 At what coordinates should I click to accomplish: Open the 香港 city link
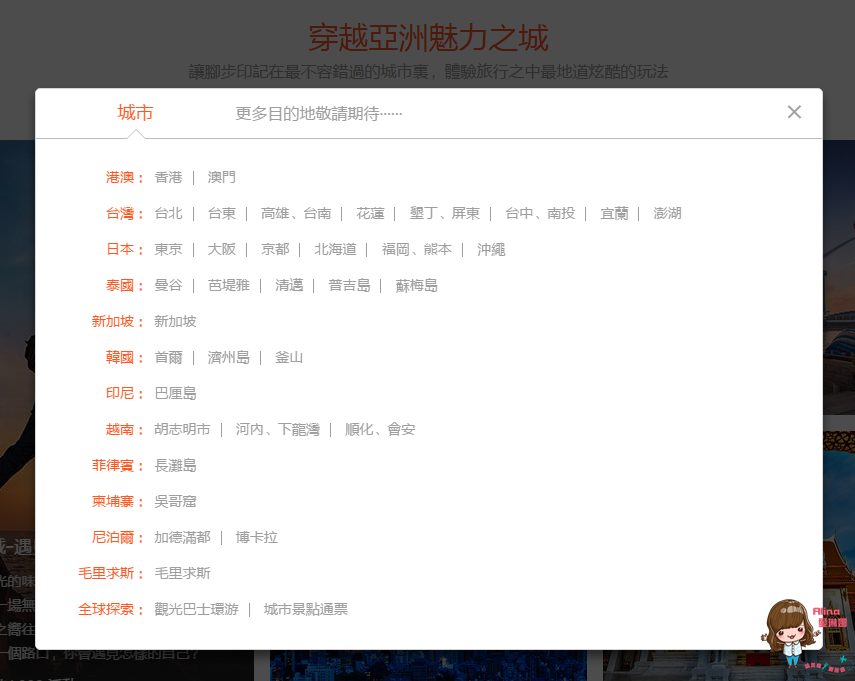tap(168, 177)
